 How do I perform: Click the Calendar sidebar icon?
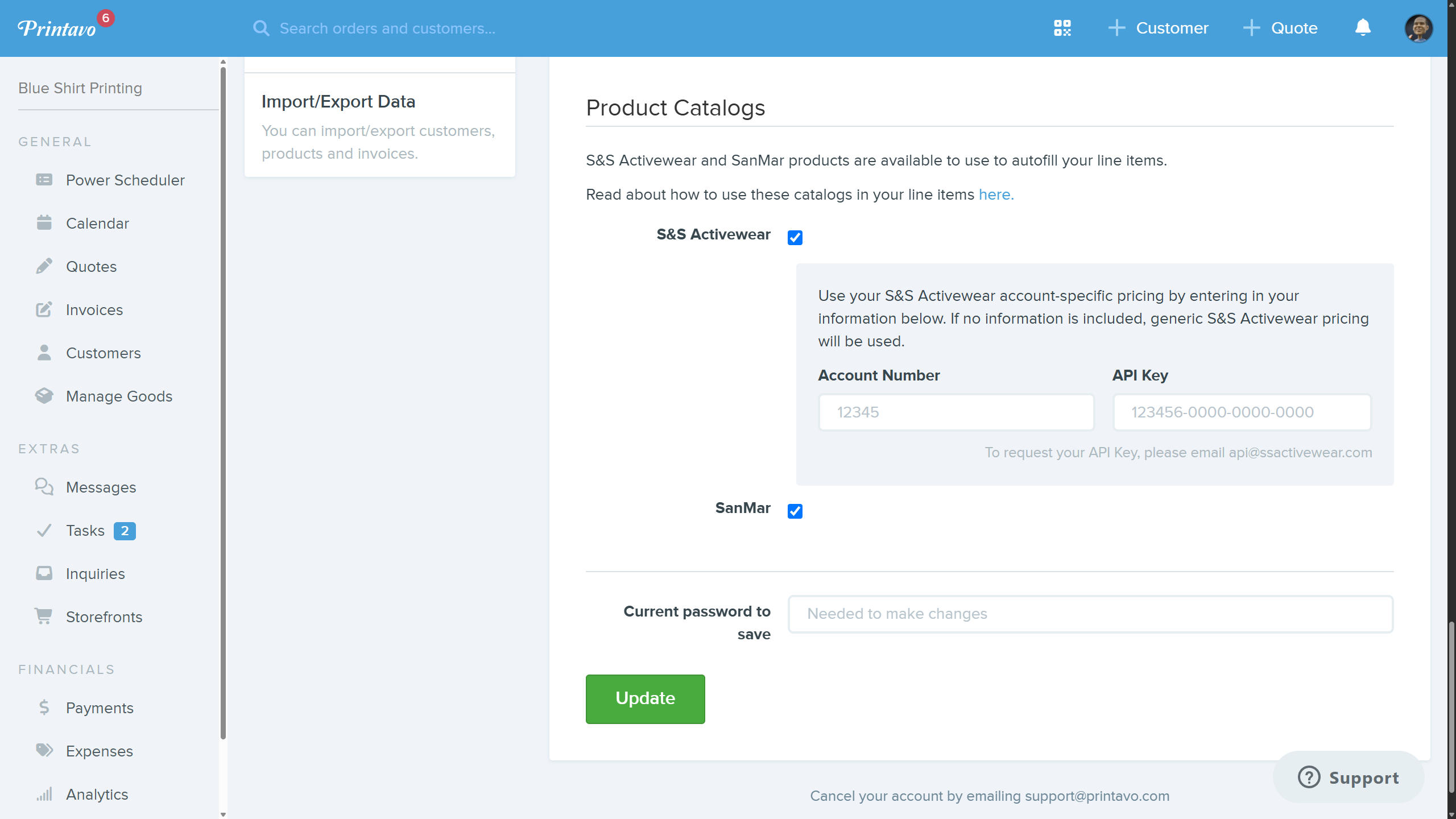[44, 223]
